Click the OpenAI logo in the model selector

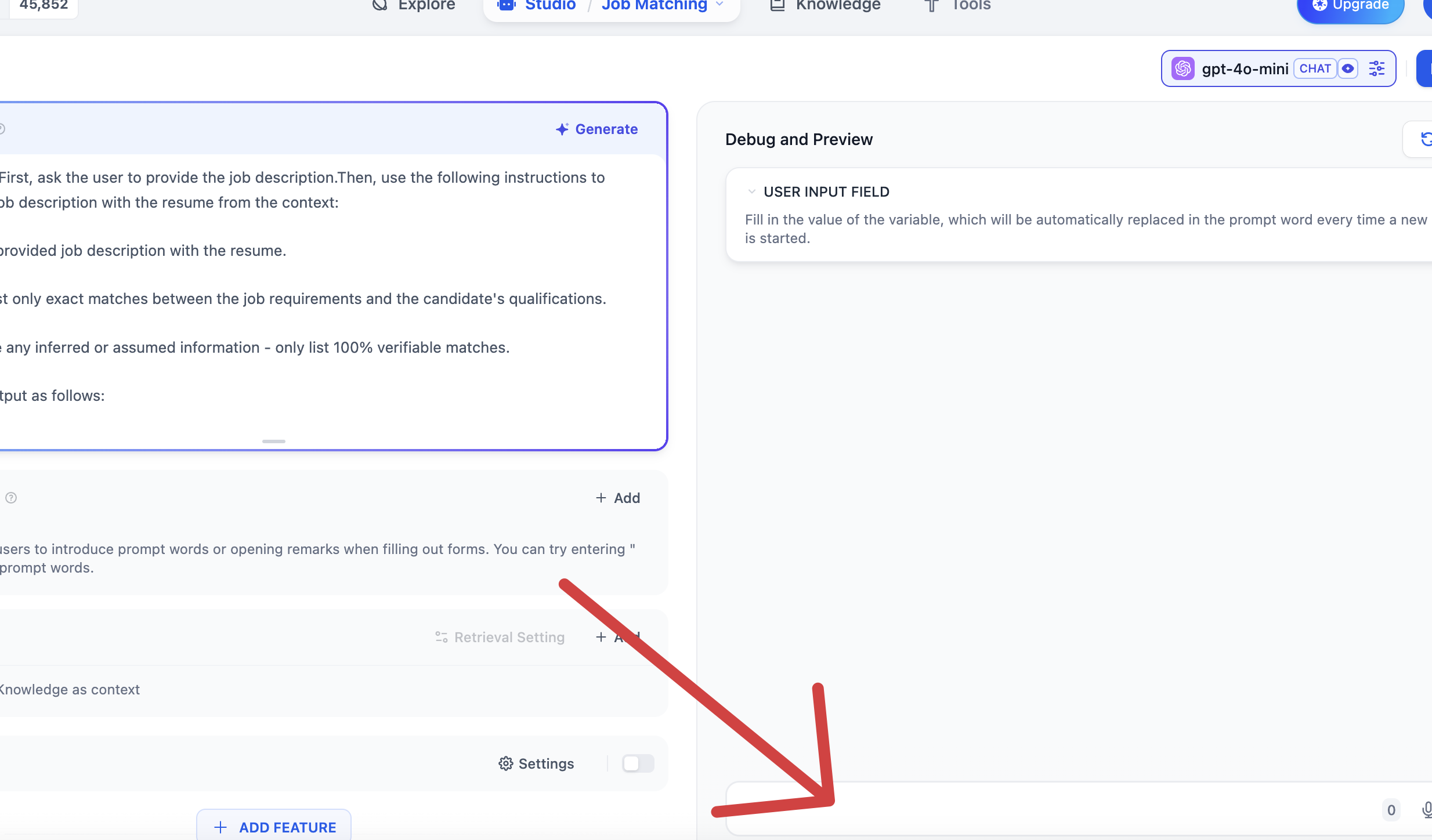(1184, 68)
